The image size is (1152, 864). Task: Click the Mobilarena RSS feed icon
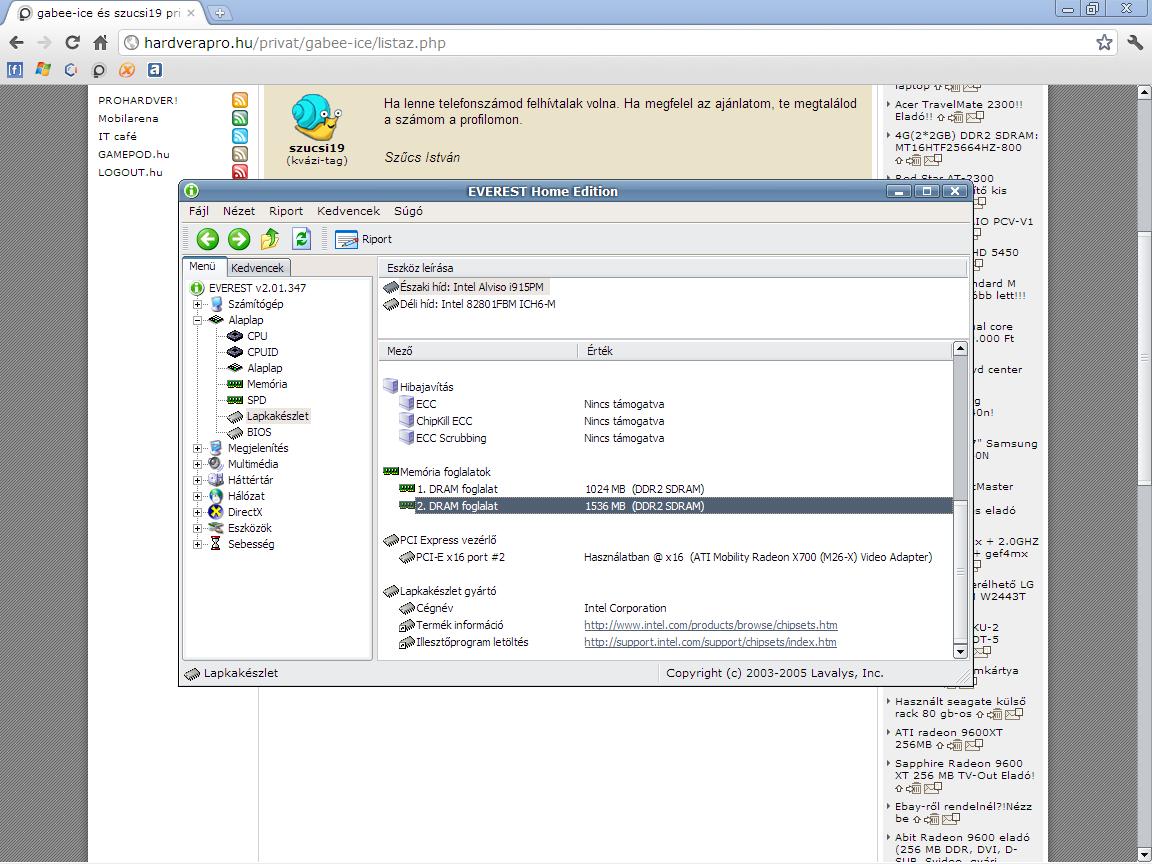[x=240, y=118]
